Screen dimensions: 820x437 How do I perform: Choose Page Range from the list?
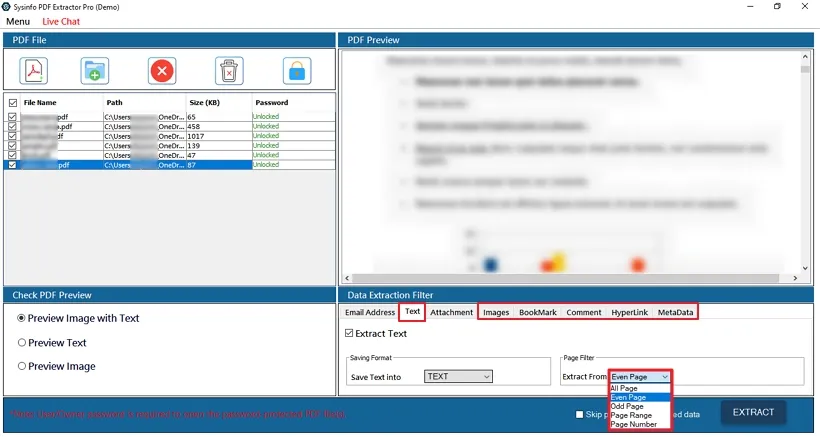[x=640, y=415]
